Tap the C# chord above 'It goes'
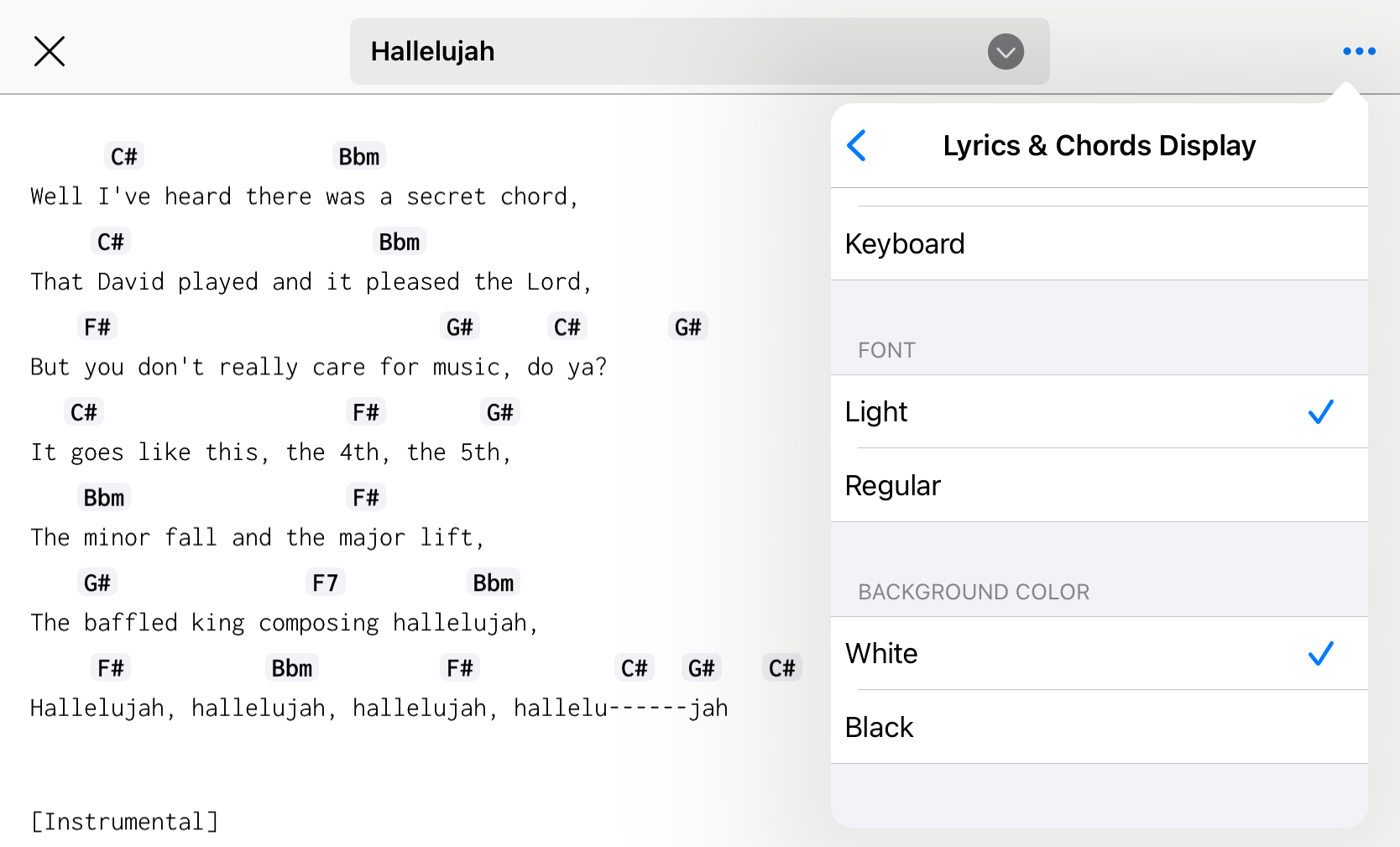 click(84, 412)
